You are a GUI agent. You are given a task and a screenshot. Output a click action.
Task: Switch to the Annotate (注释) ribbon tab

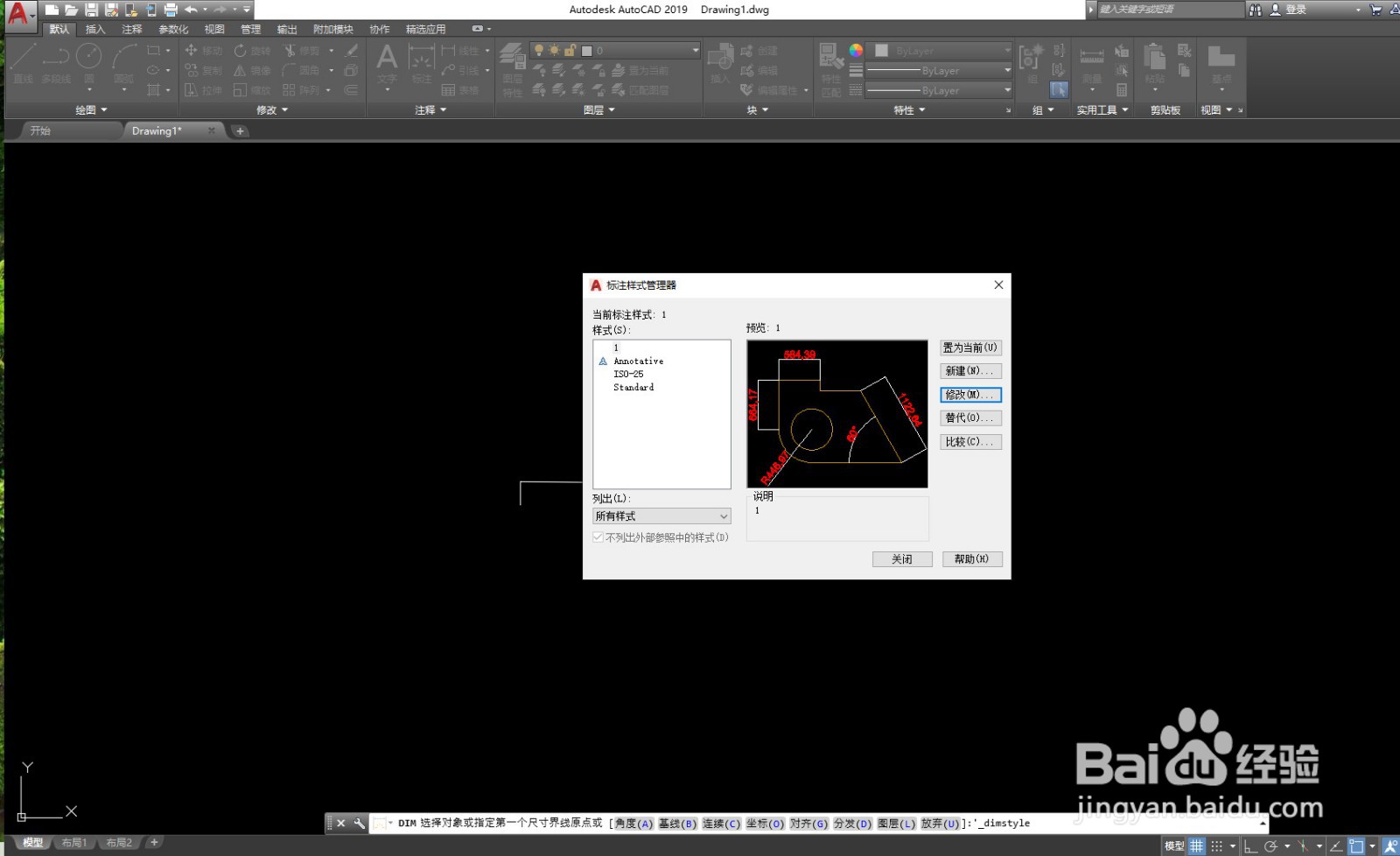click(132, 29)
